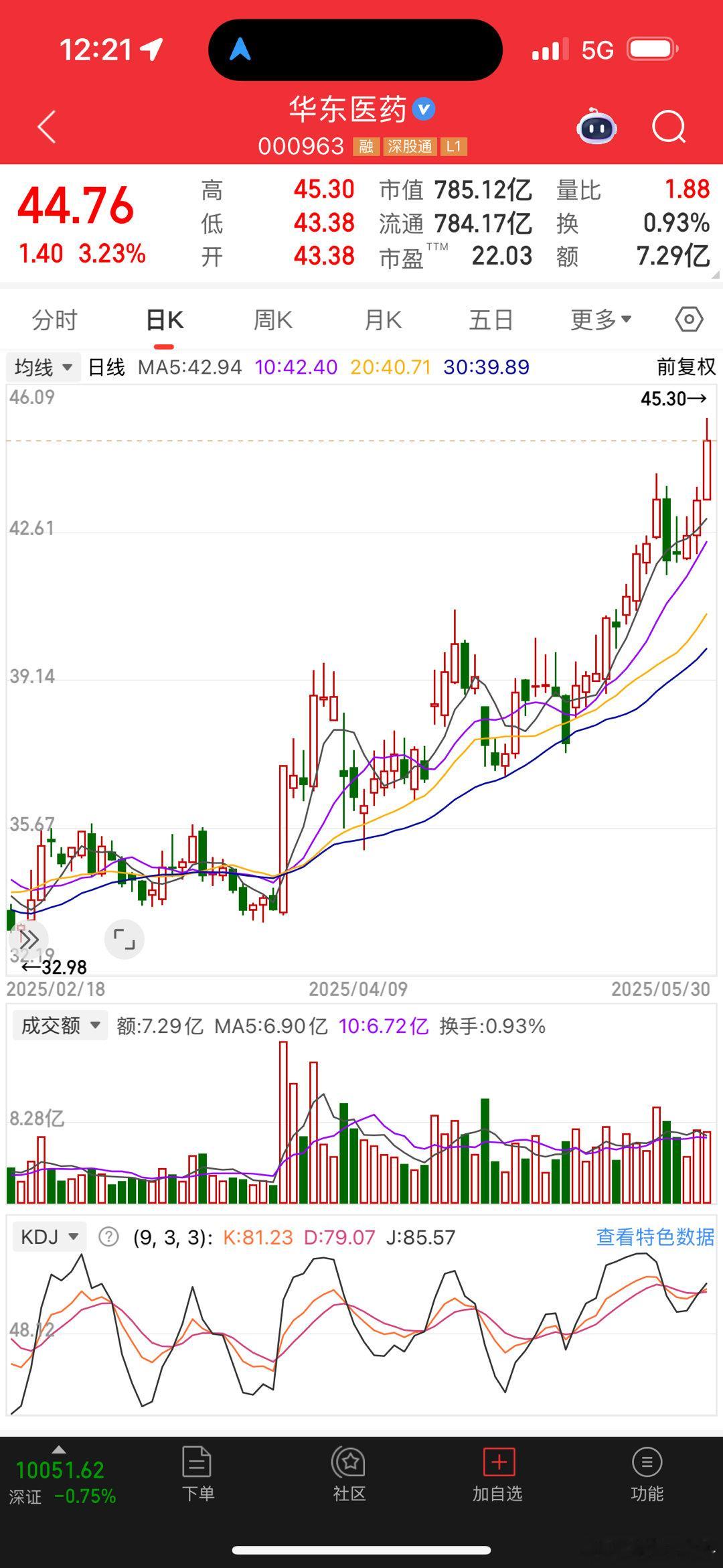This screenshot has width=723, height=1568.
Task: Tap the battery indicator
Action: tap(653, 49)
